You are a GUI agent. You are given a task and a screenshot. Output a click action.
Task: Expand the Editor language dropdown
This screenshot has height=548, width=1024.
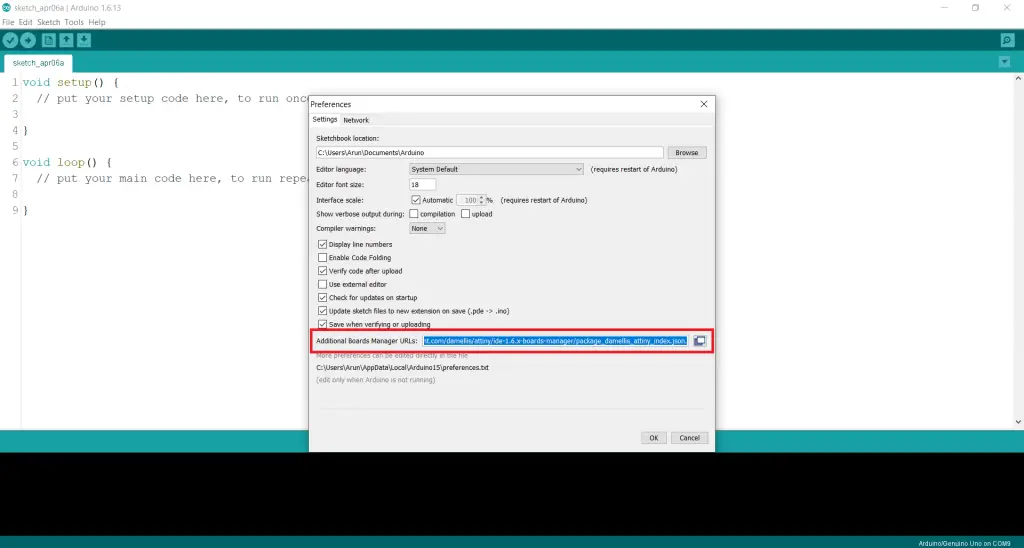pyautogui.click(x=496, y=169)
